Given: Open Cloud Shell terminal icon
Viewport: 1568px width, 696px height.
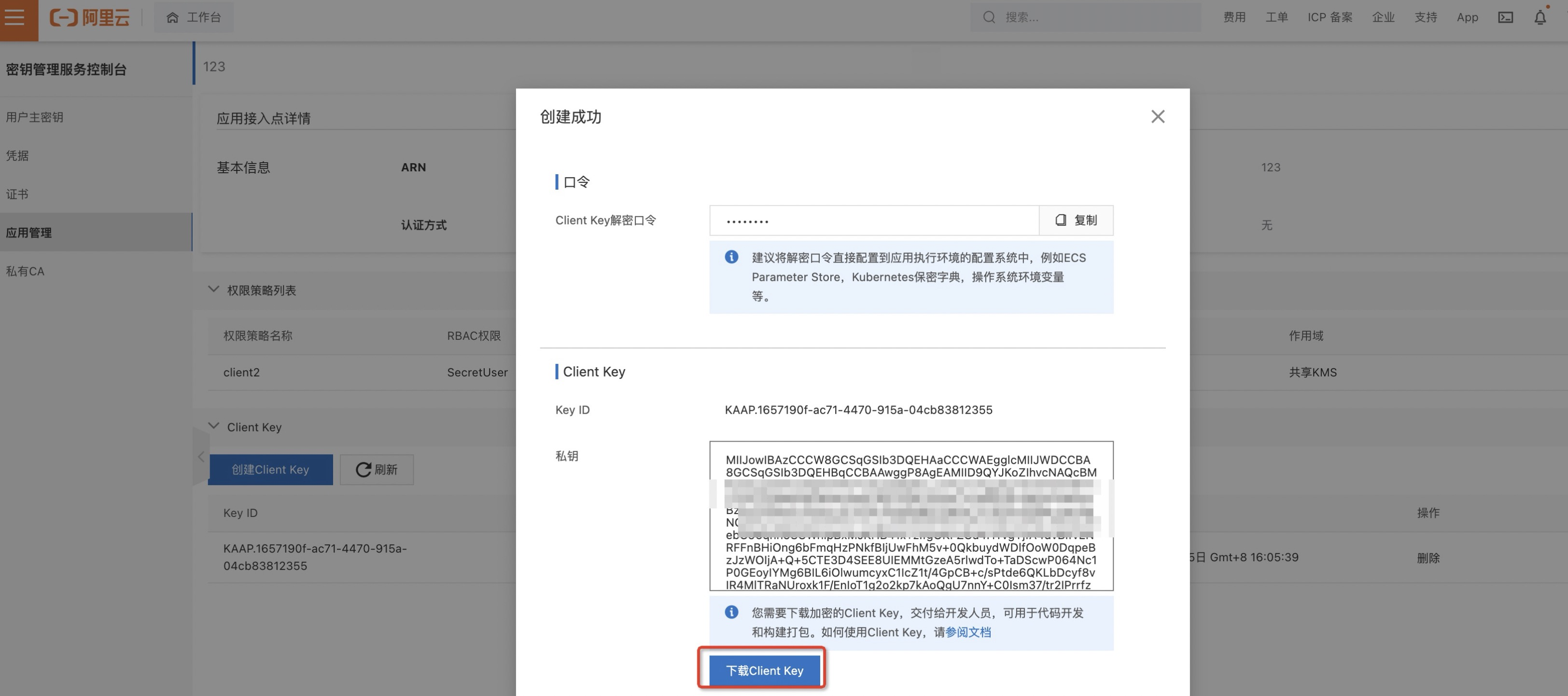Looking at the screenshot, I should 1505,17.
